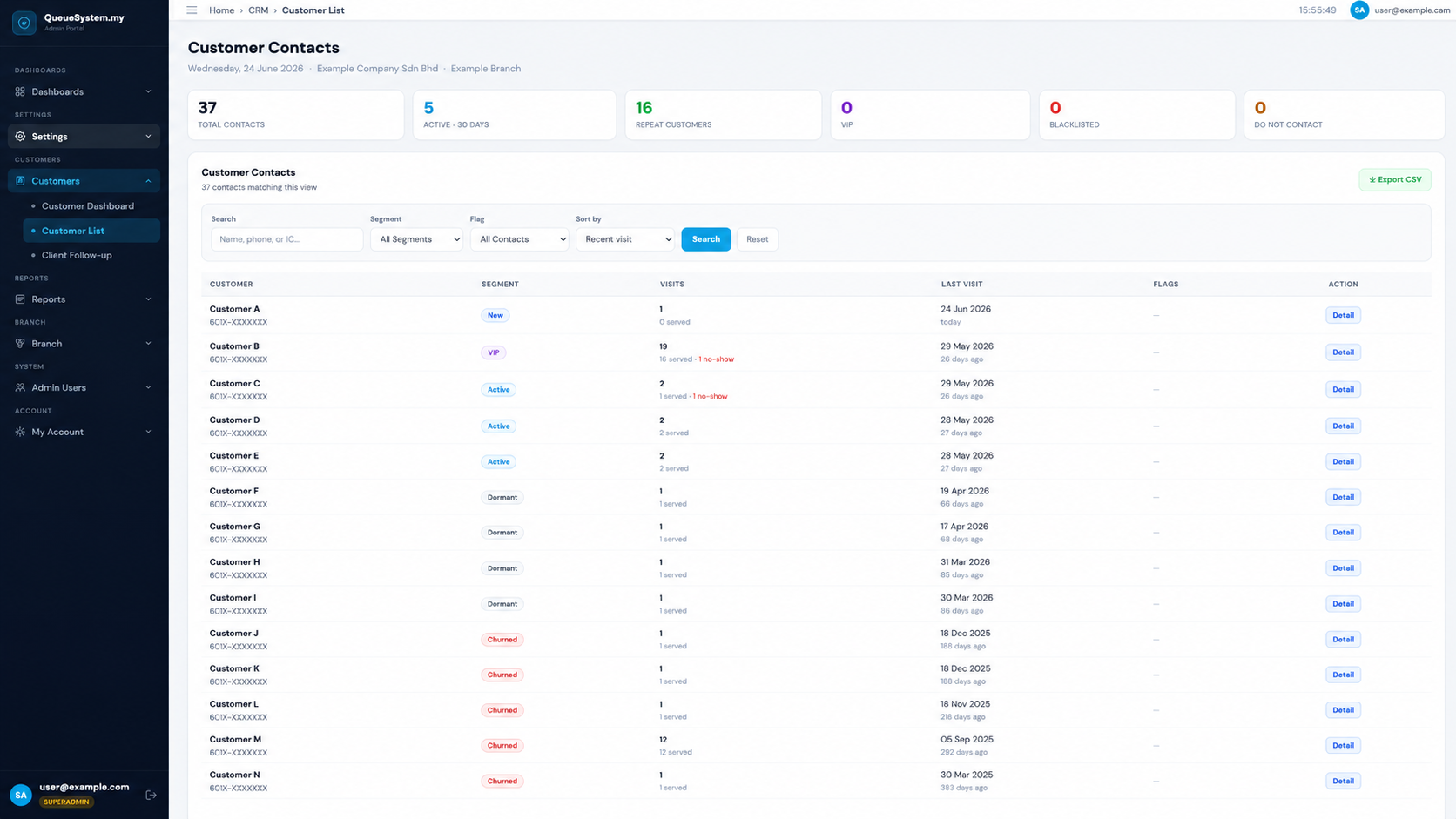Click the Customers icon in sidebar
Viewport: 1456px width, 819px height.
coord(20,181)
